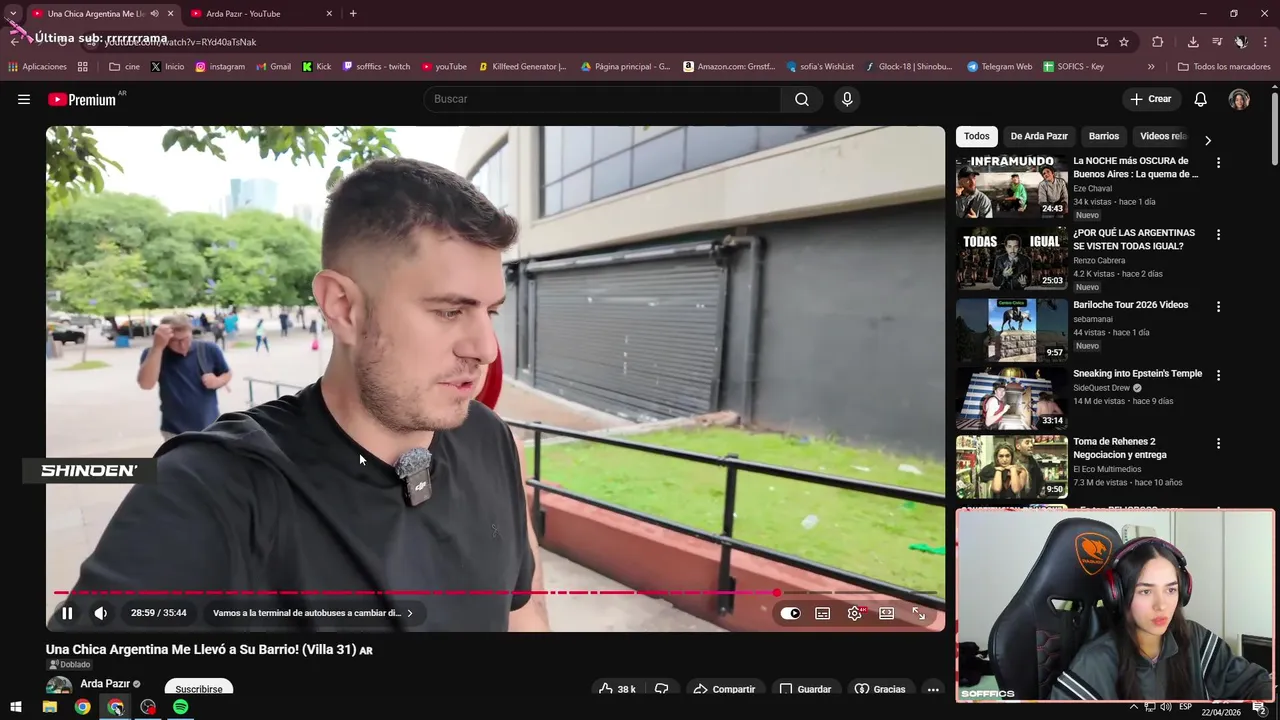Viewport: 1280px width, 720px height.
Task: Open more actions ellipsis below video
Action: click(x=933, y=689)
